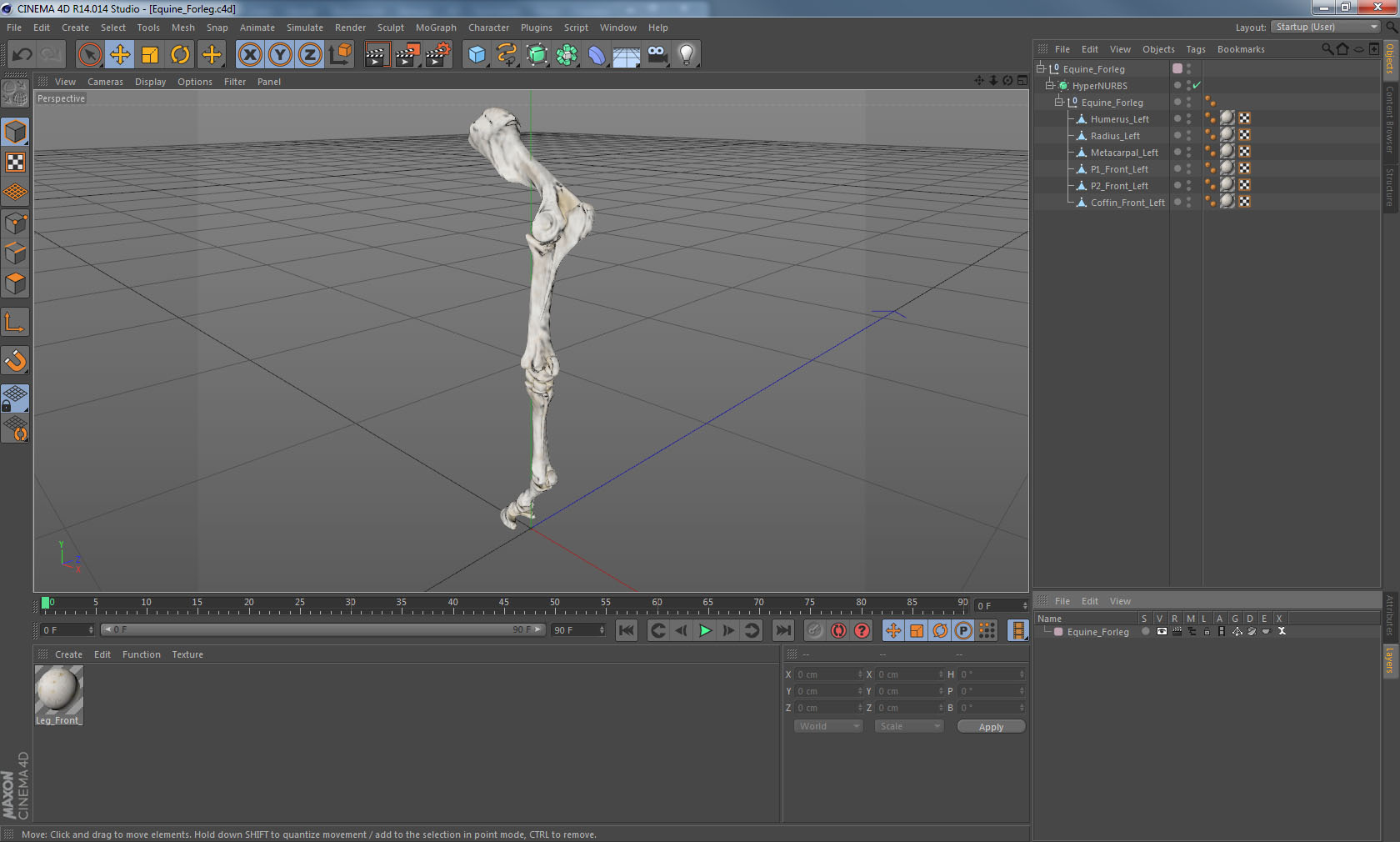Add a Camera object icon
This screenshot has height=842, width=1400.
[657, 55]
